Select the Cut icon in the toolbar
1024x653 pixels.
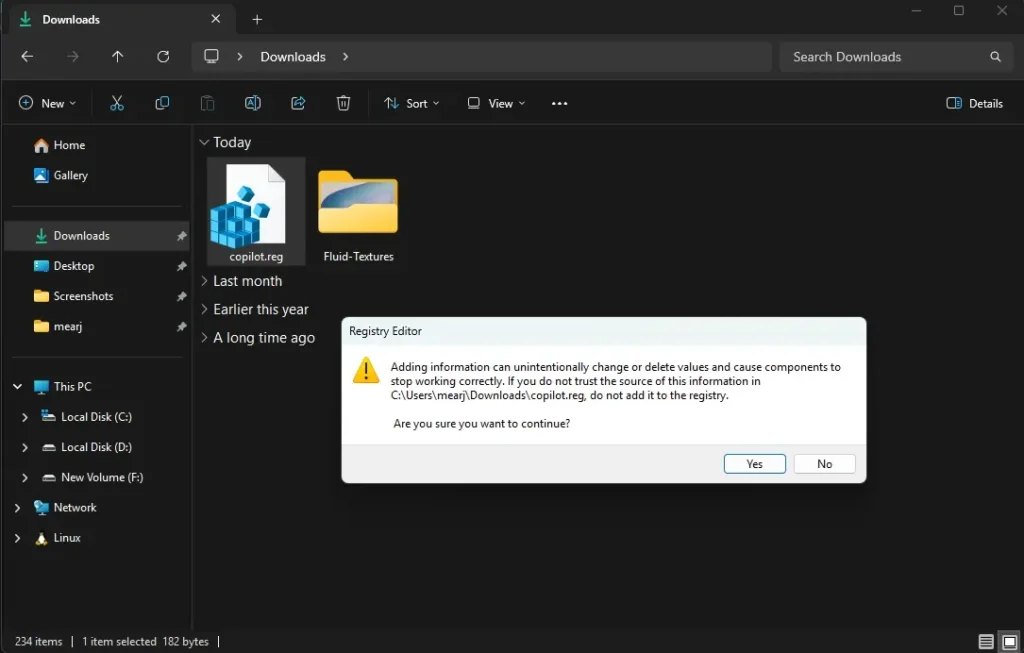coord(117,103)
